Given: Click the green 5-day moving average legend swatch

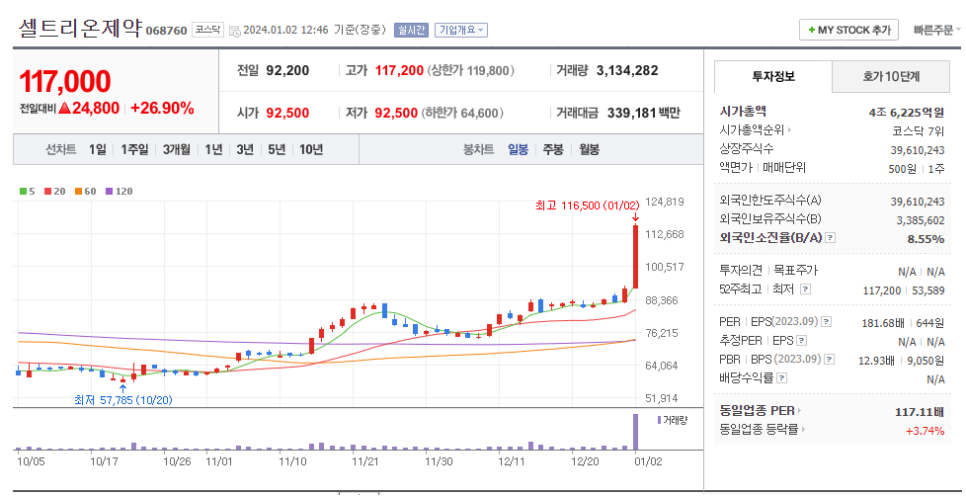Looking at the screenshot, I should click(x=23, y=192).
